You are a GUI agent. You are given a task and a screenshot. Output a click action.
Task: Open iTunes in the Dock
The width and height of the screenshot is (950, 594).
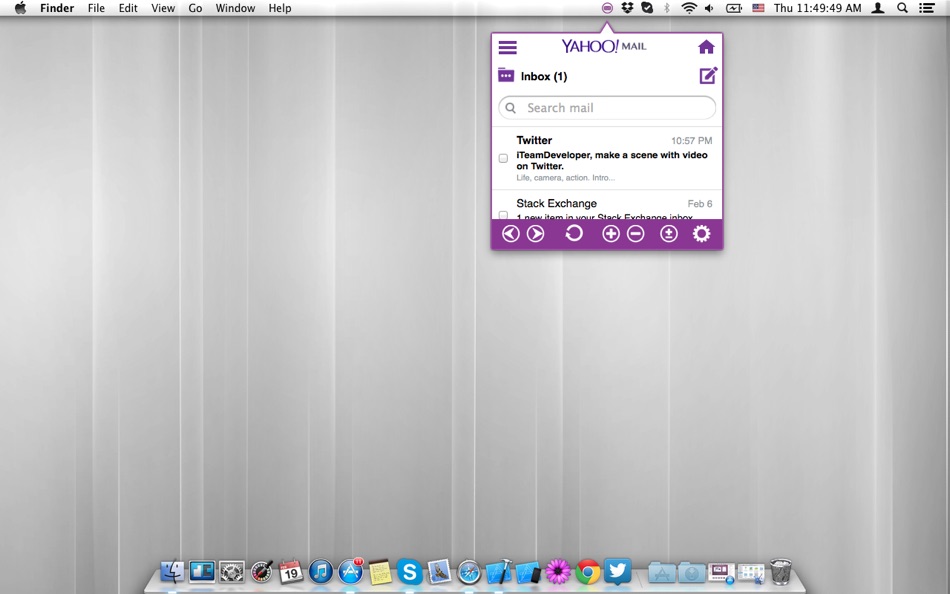(x=321, y=572)
